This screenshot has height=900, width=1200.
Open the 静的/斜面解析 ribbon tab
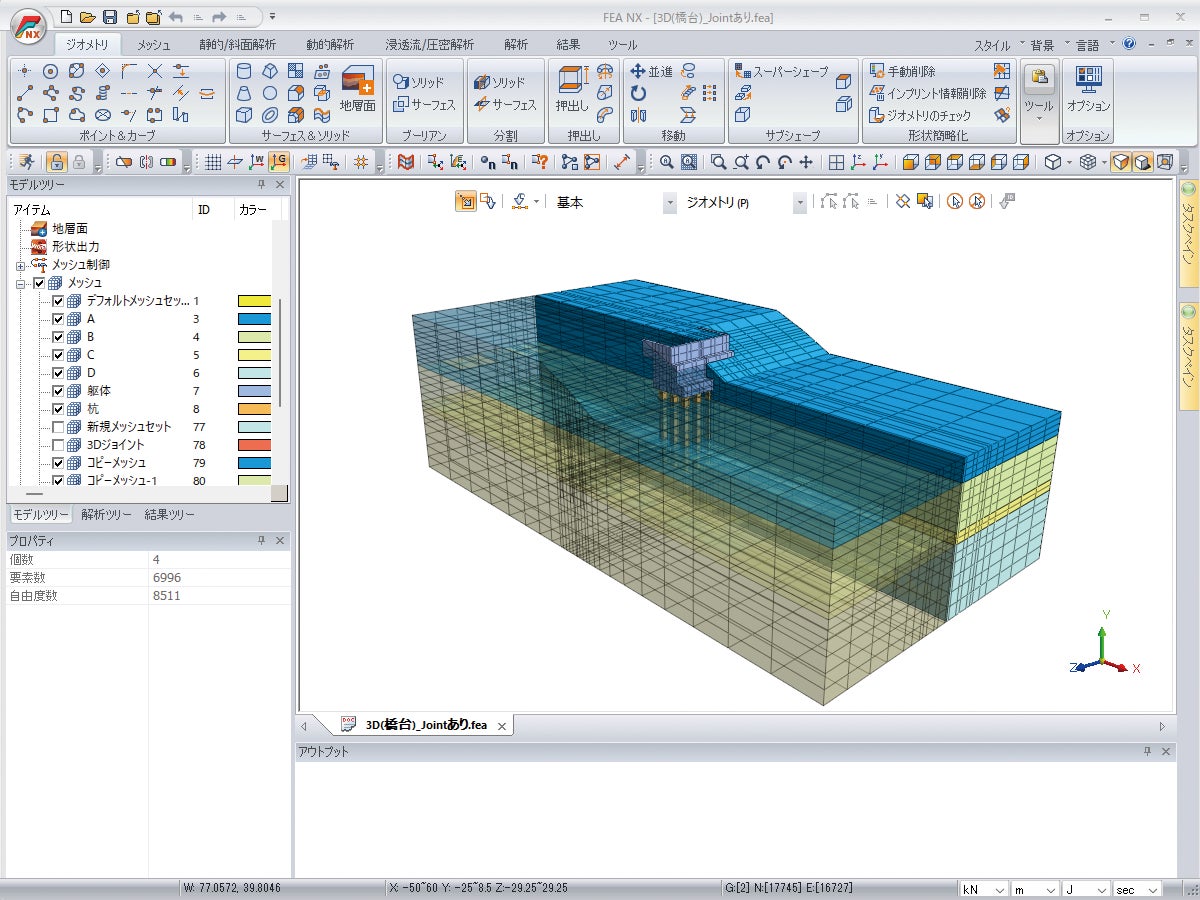(x=238, y=45)
